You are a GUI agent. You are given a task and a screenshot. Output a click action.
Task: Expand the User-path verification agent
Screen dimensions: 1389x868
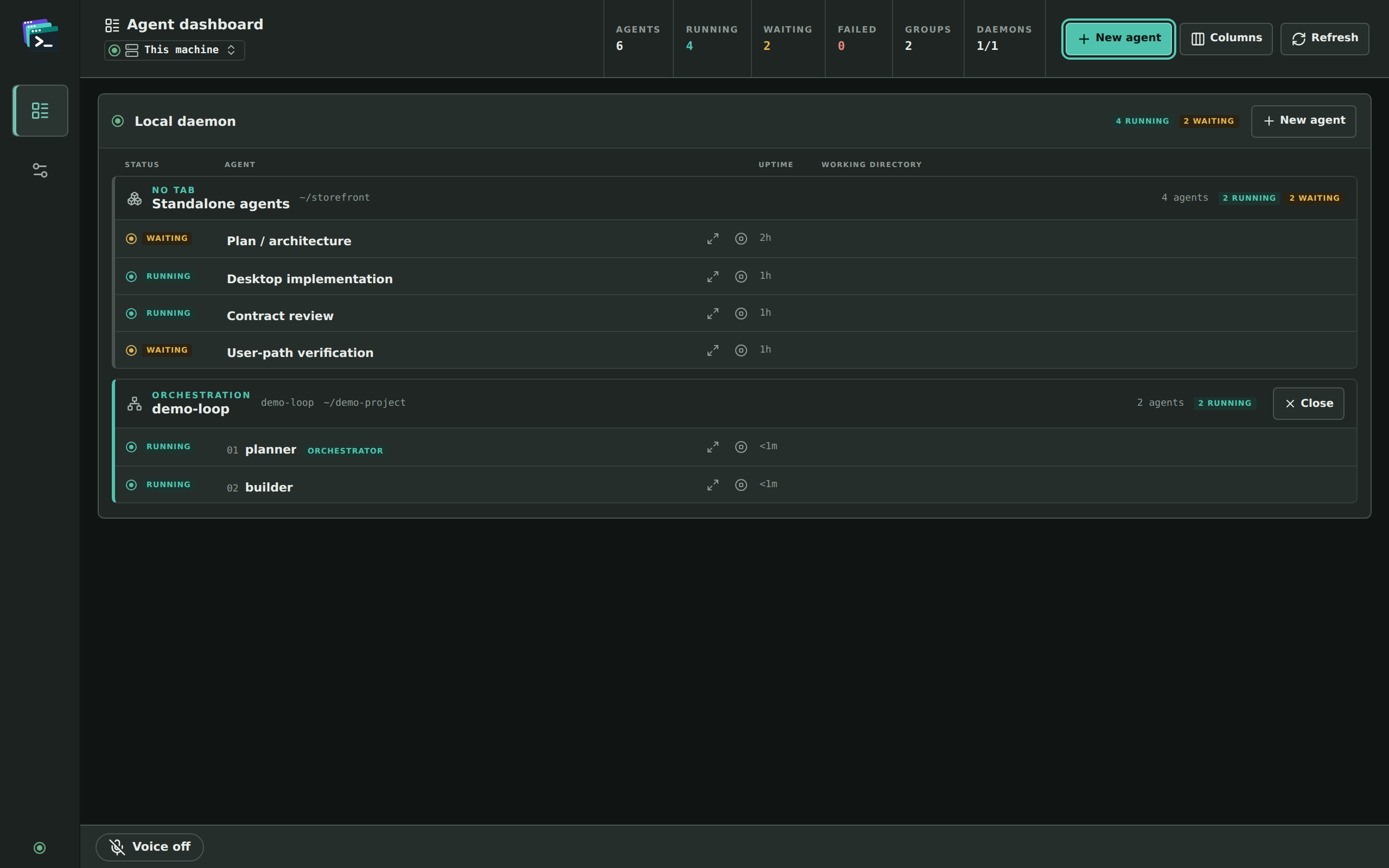pos(713,350)
